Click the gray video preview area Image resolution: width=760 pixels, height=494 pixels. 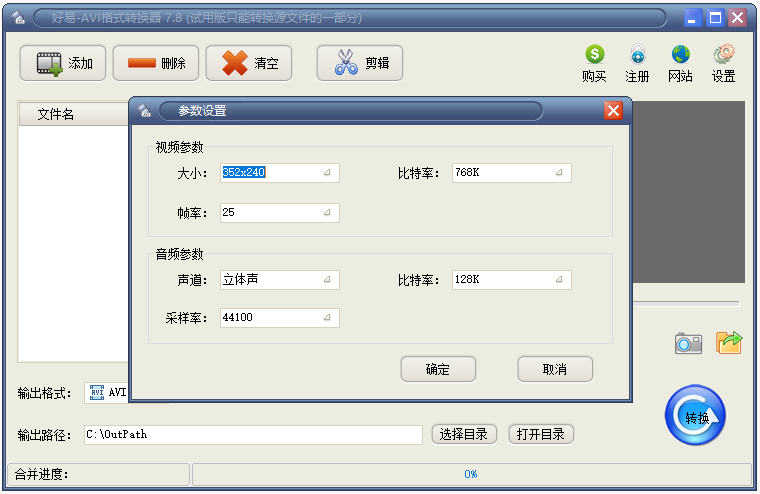689,192
